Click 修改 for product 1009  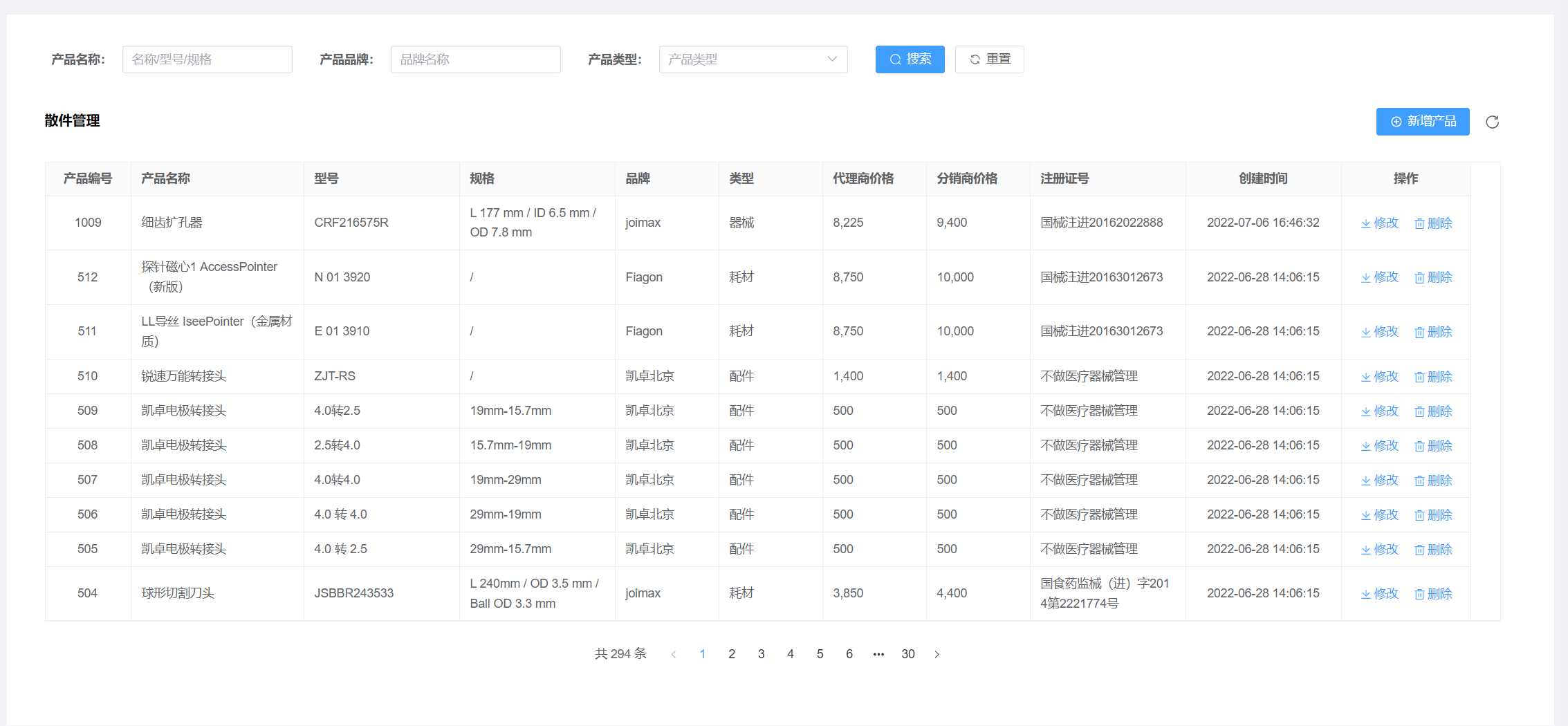click(x=1380, y=223)
